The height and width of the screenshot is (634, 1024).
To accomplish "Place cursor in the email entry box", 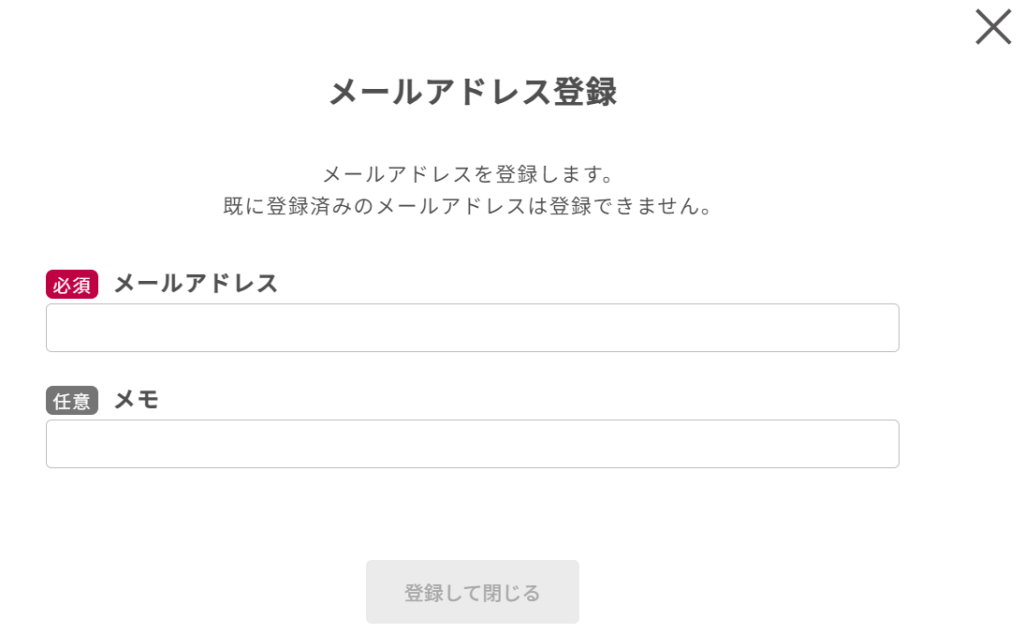I will [x=472, y=328].
